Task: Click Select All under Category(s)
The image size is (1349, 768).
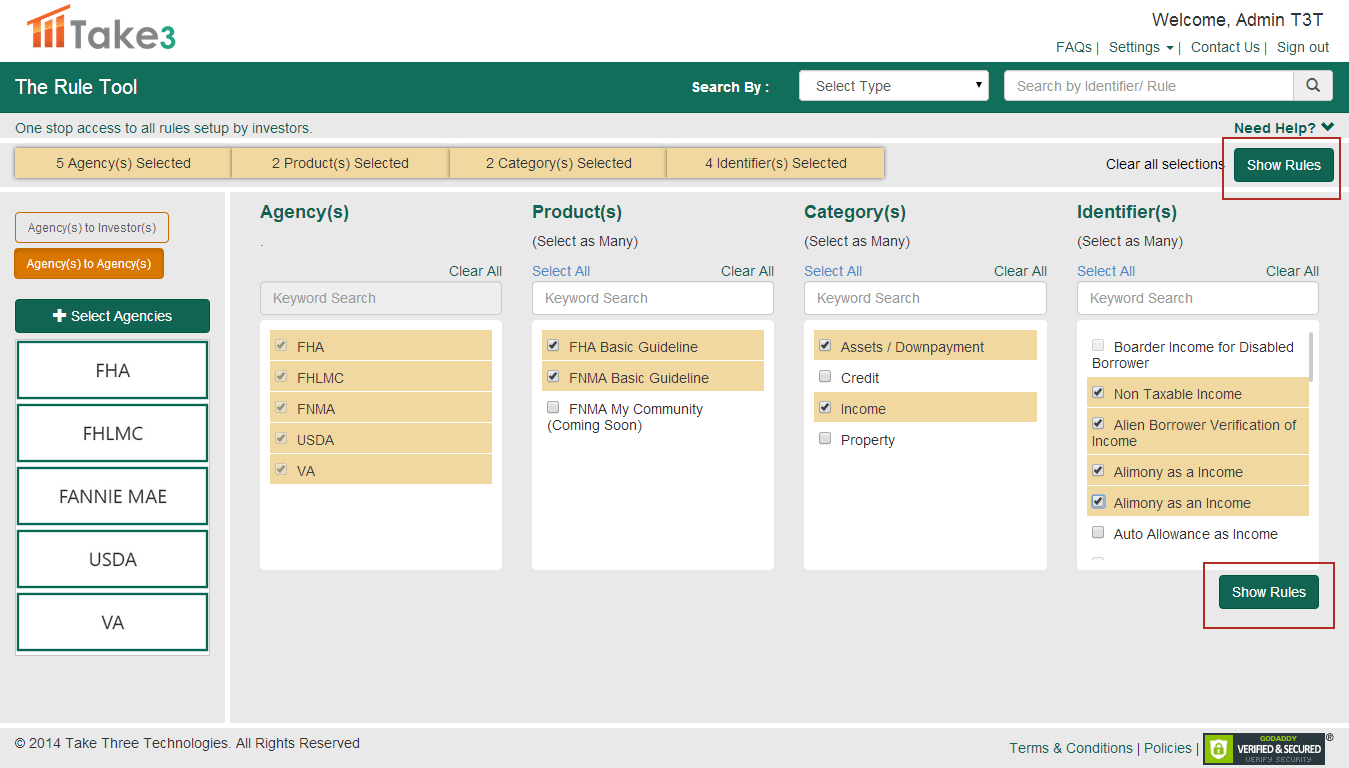Action: click(832, 271)
